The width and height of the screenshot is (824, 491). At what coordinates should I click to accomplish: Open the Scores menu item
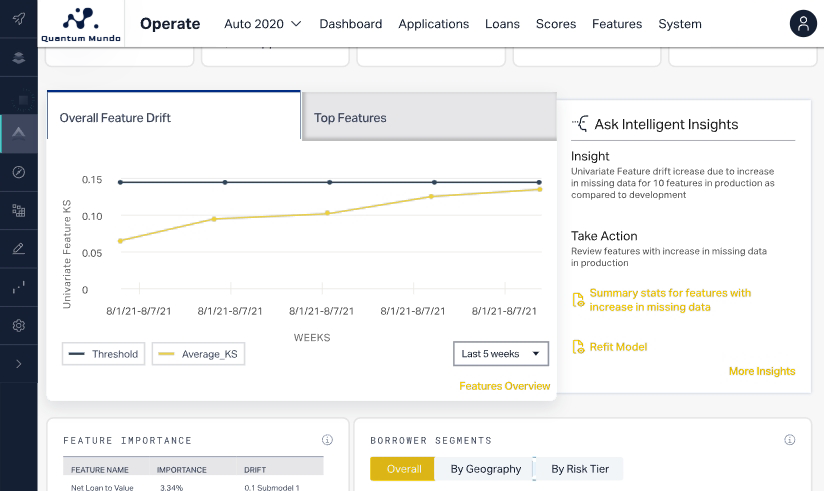555,24
